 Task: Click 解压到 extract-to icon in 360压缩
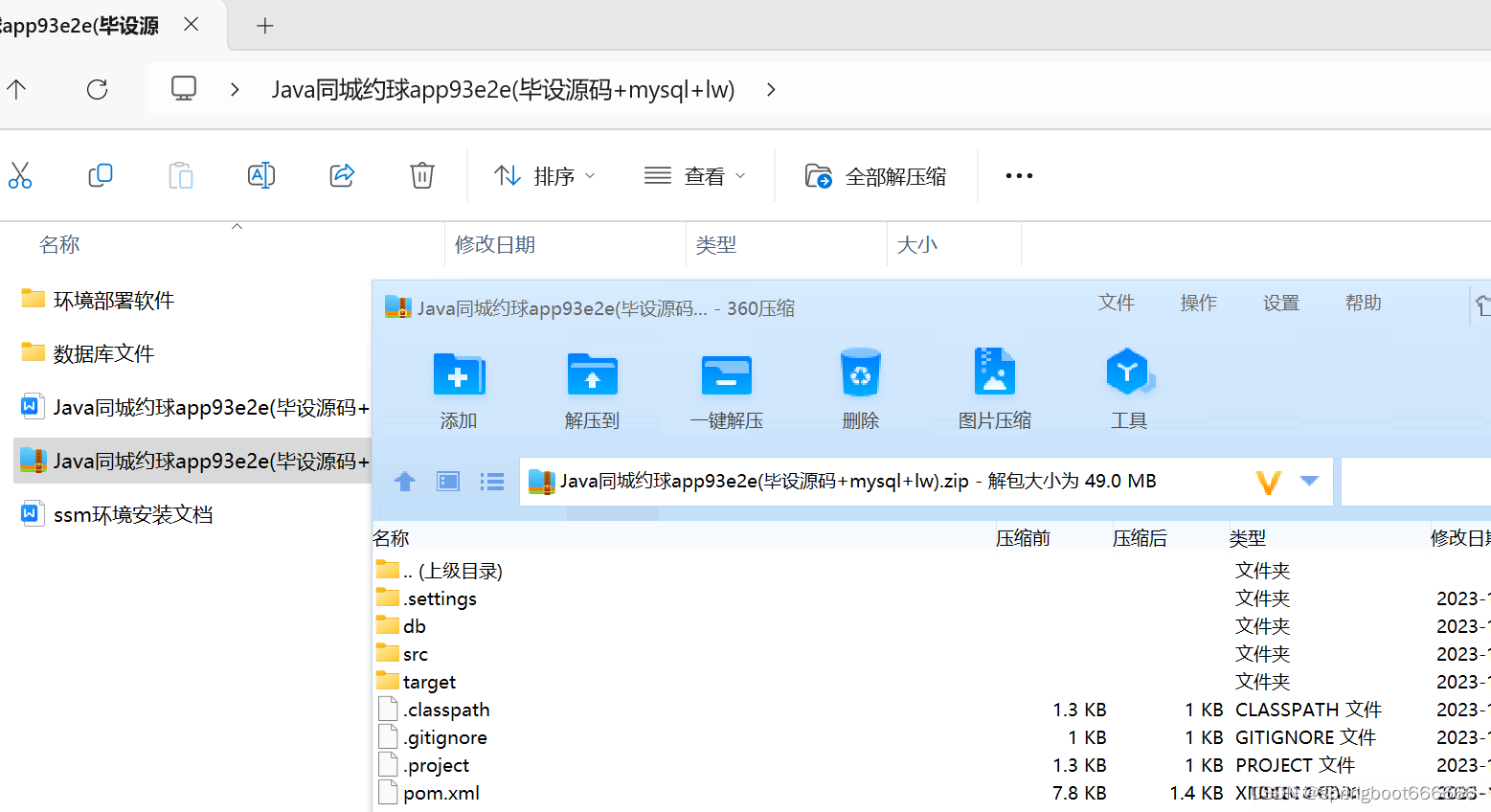click(x=593, y=390)
